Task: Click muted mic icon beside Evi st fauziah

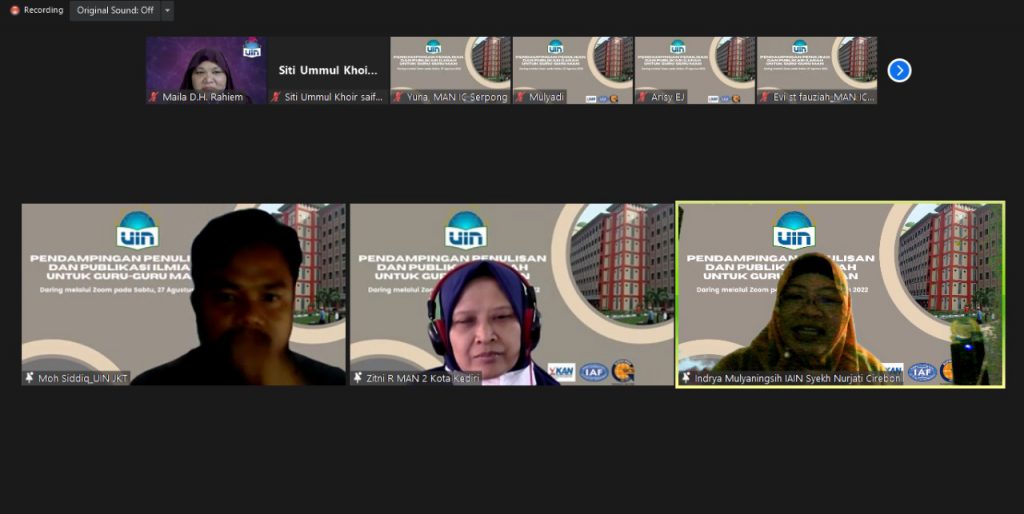Action: 765,97
